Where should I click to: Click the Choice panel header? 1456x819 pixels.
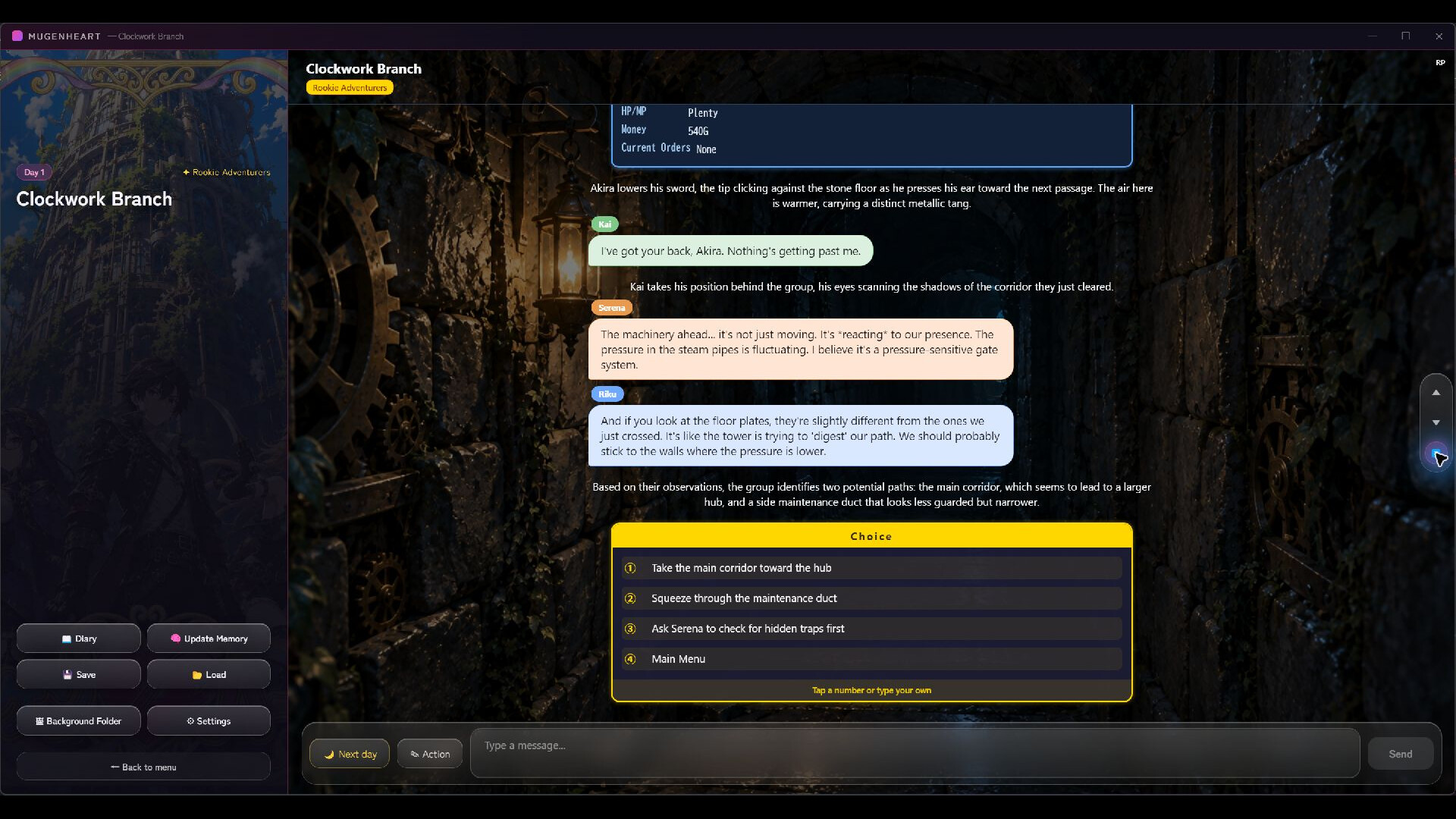[x=871, y=536]
